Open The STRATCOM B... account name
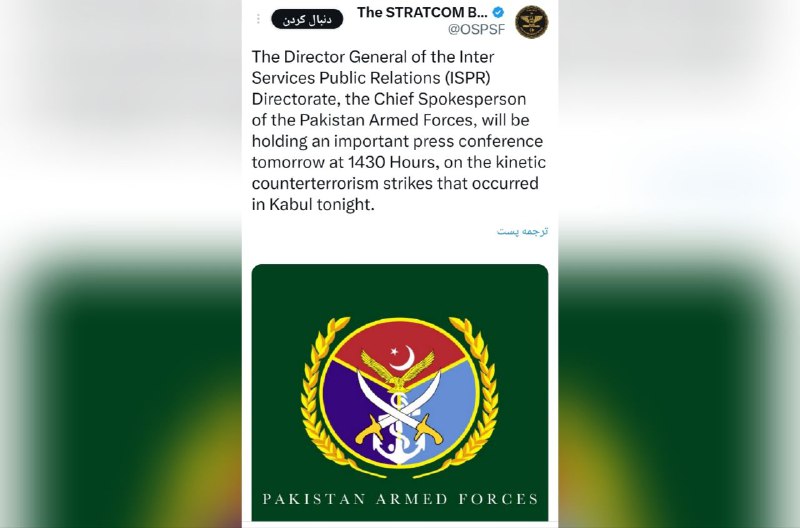The width and height of the screenshot is (800, 528). (422, 12)
